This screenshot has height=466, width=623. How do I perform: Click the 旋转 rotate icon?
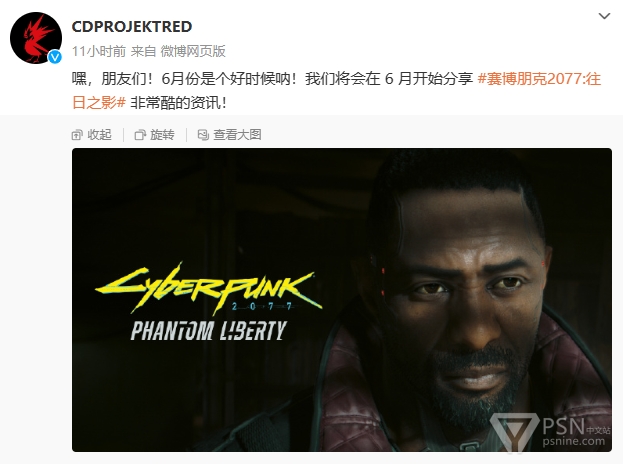pyautogui.click(x=140, y=135)
